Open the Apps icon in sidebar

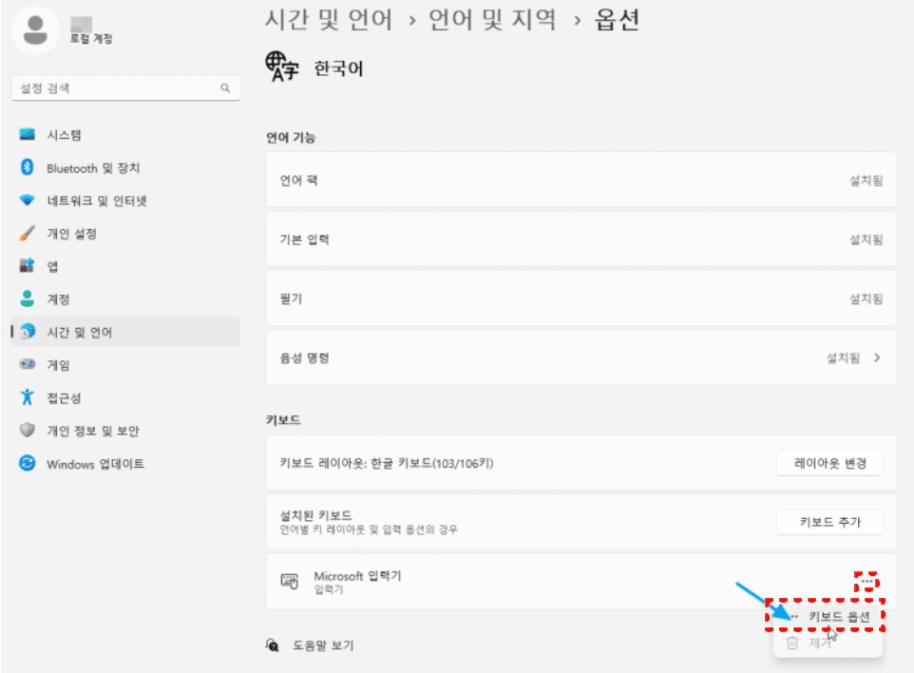(x=28, y=267)
